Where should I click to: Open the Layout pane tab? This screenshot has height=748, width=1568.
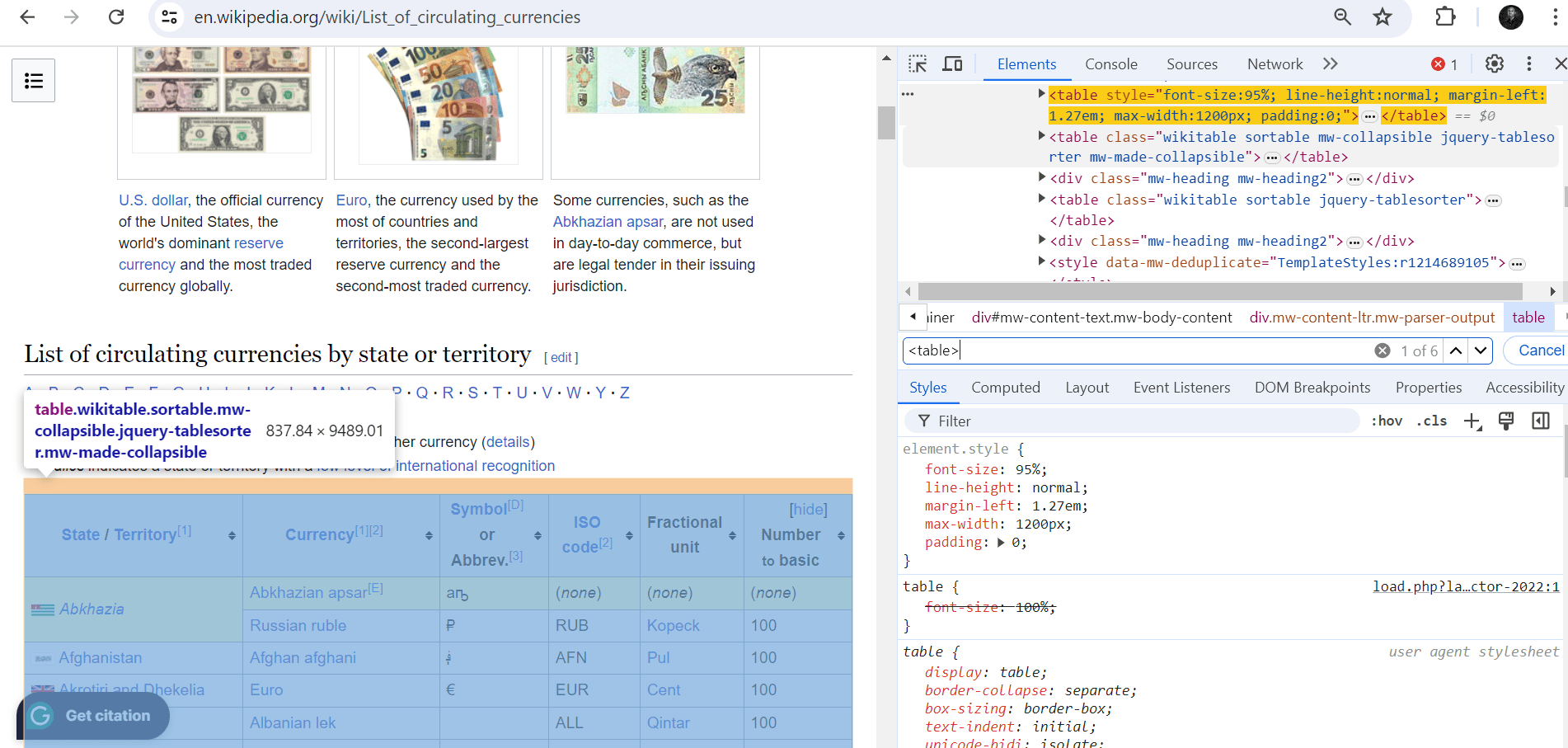1087,388
